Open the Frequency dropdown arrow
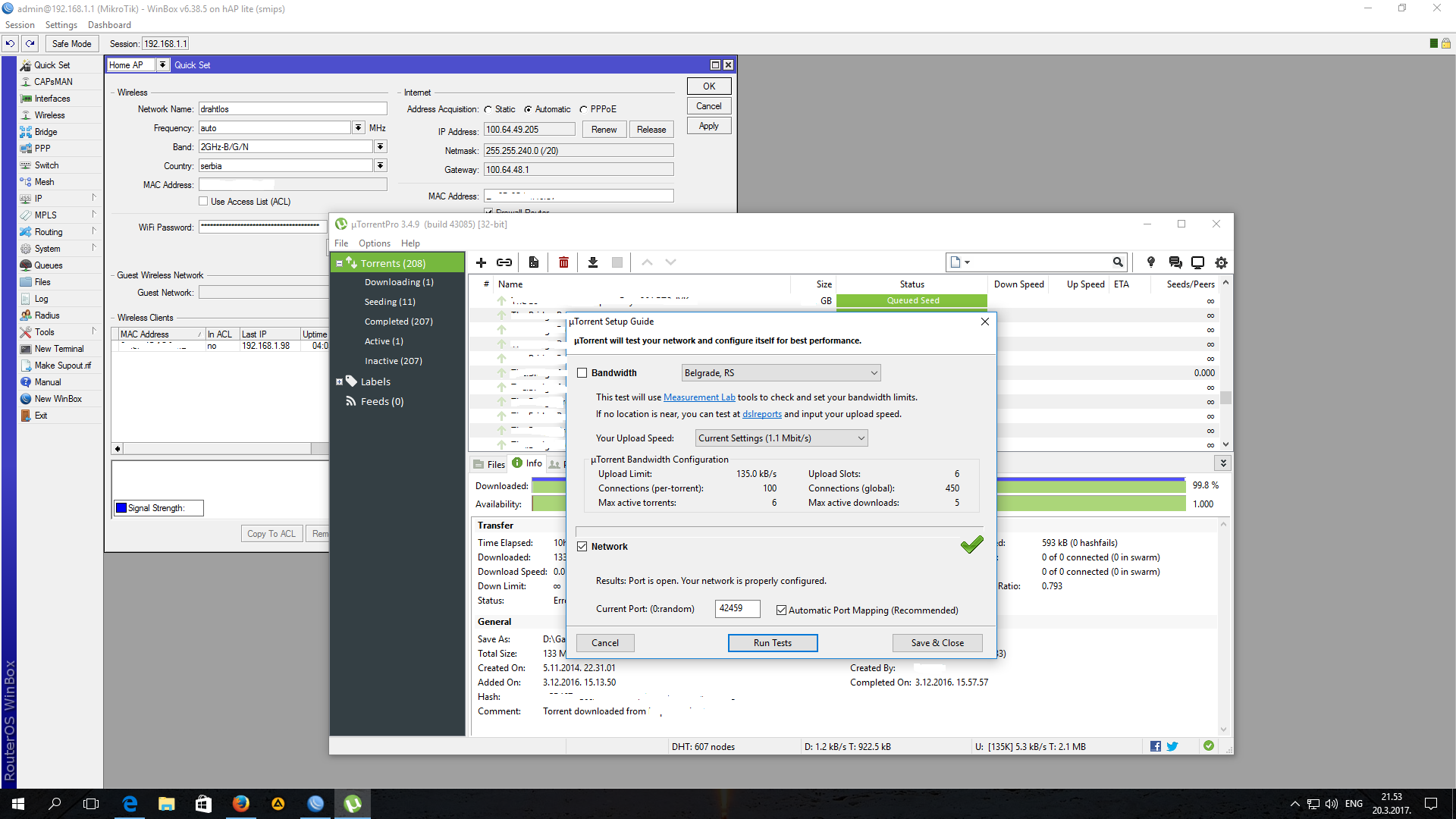The width and height of the screenshot is (1456, 819). 358,128
